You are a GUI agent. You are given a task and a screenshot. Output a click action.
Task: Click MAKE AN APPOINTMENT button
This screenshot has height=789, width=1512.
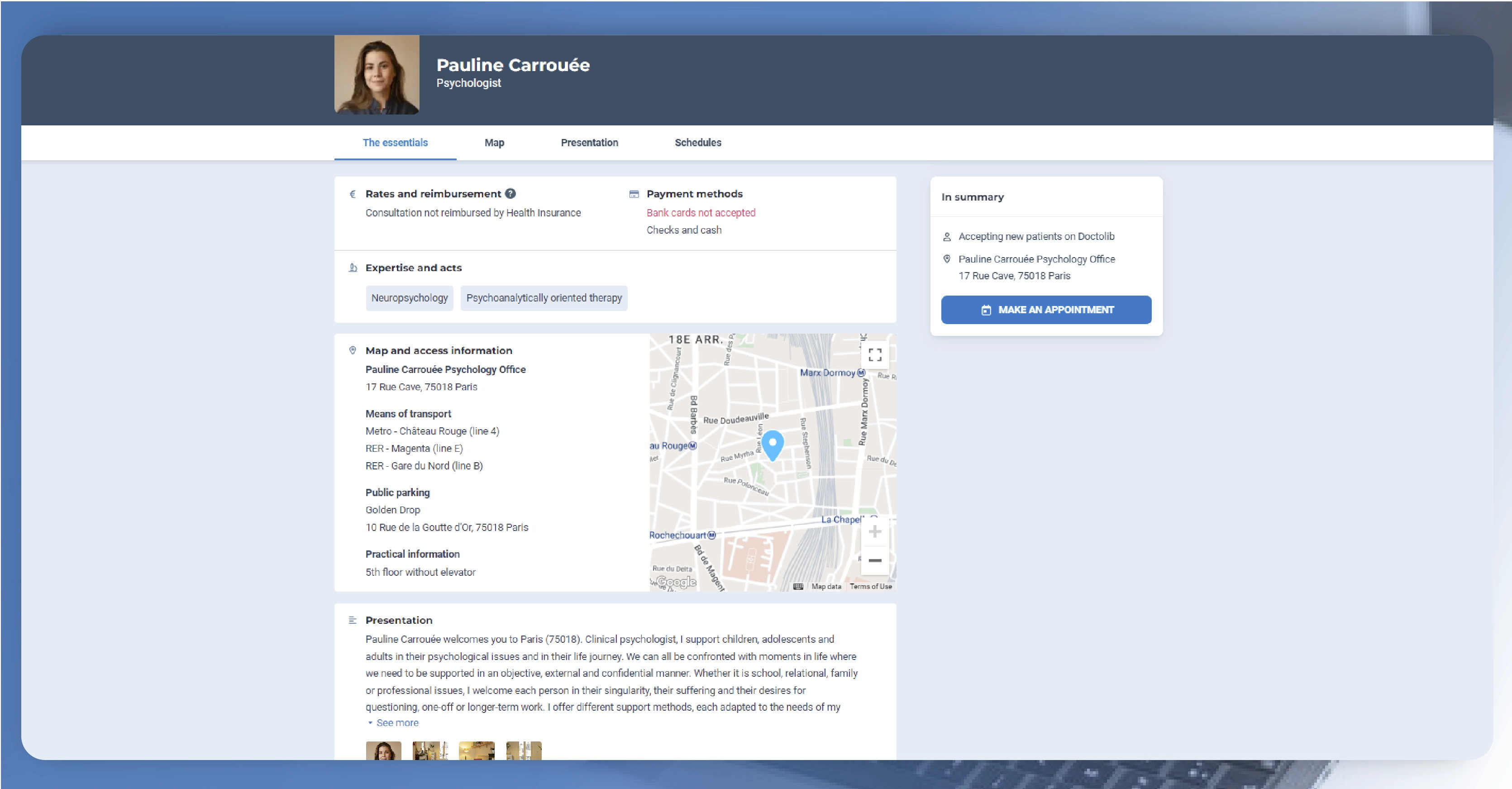coord(1047,309)
